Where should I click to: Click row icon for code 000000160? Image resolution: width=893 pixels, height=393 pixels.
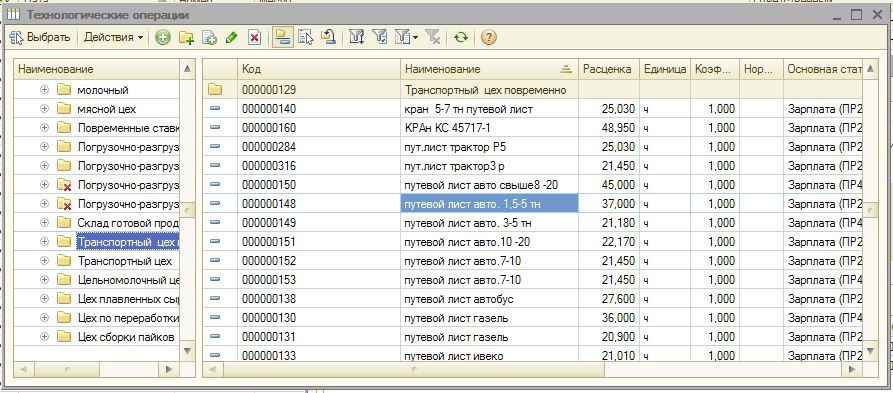tap(215, 128)
